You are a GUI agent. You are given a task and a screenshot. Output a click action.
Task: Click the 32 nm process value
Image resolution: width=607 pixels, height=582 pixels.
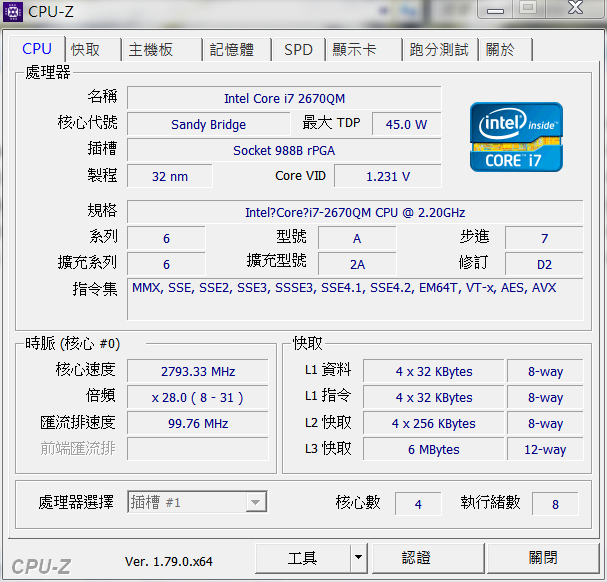pyautogui.click(x=170, y=176)
